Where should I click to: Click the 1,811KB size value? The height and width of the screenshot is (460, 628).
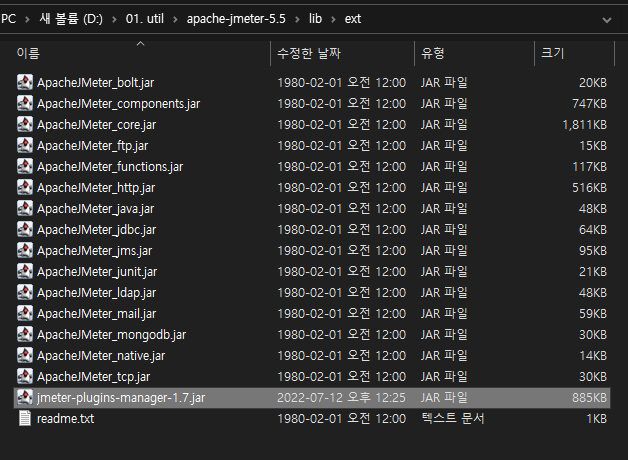pyautogui.click(x=585, y=125)
